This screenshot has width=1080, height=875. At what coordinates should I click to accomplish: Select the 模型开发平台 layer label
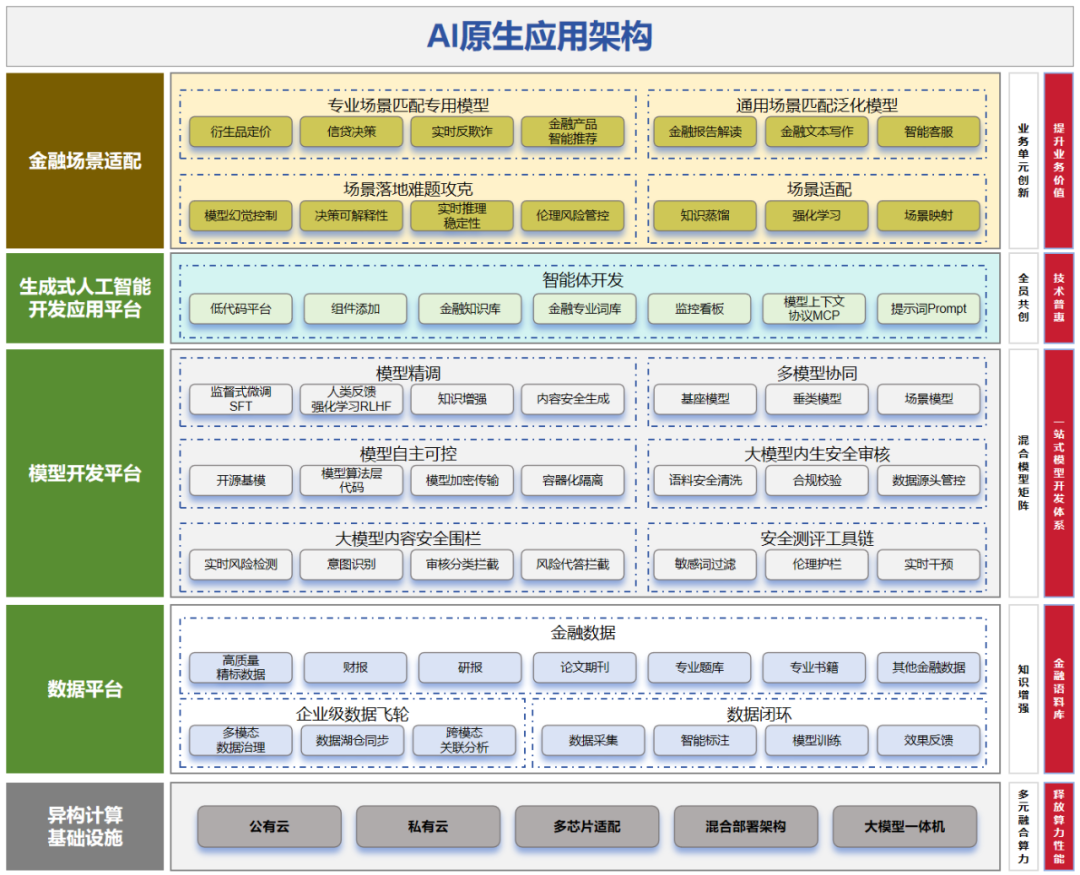pyautogui.click(x=85, y=473)
